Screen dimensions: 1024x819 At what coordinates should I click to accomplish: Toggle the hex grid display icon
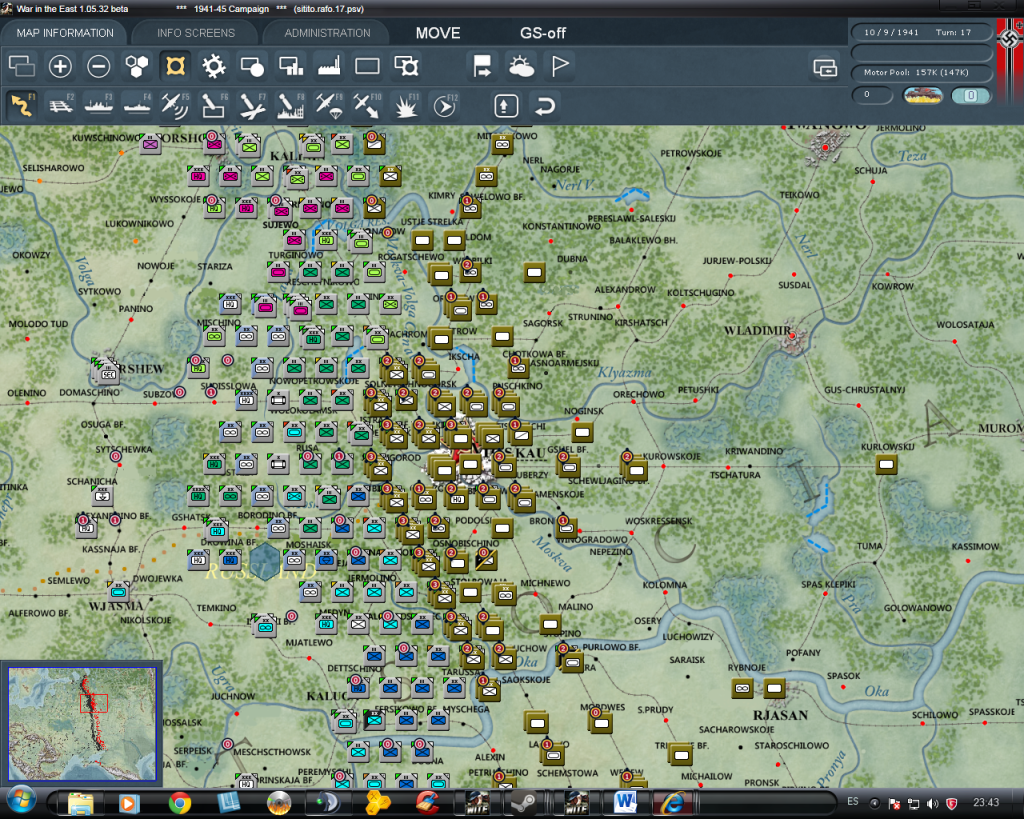pos(137,66)
